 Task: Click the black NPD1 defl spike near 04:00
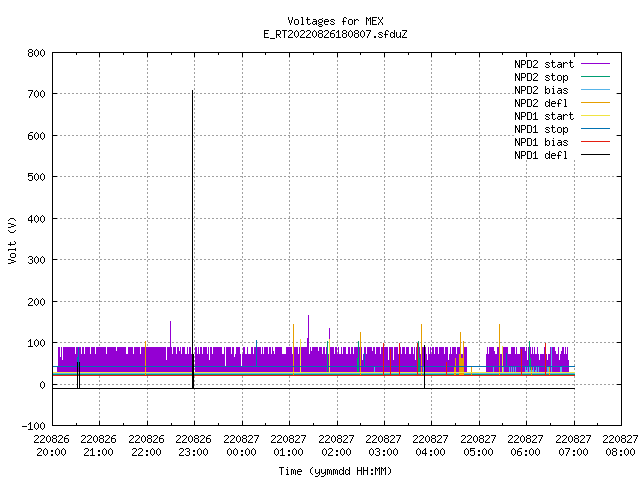point(424,367)
